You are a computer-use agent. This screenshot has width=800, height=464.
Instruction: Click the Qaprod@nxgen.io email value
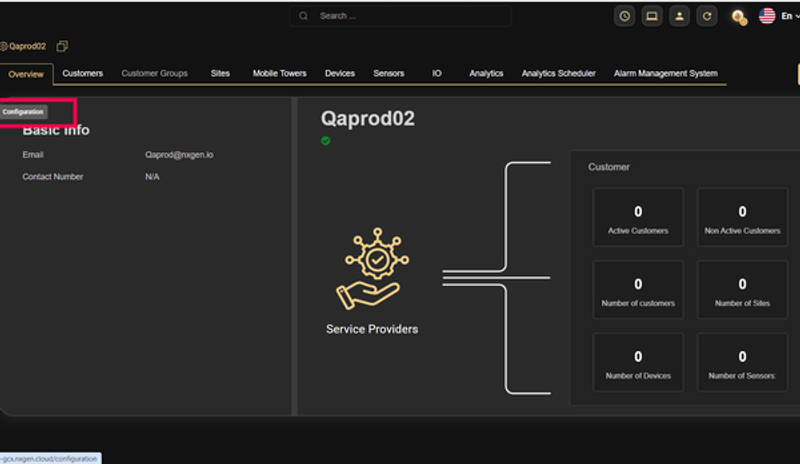pos(179,155)
